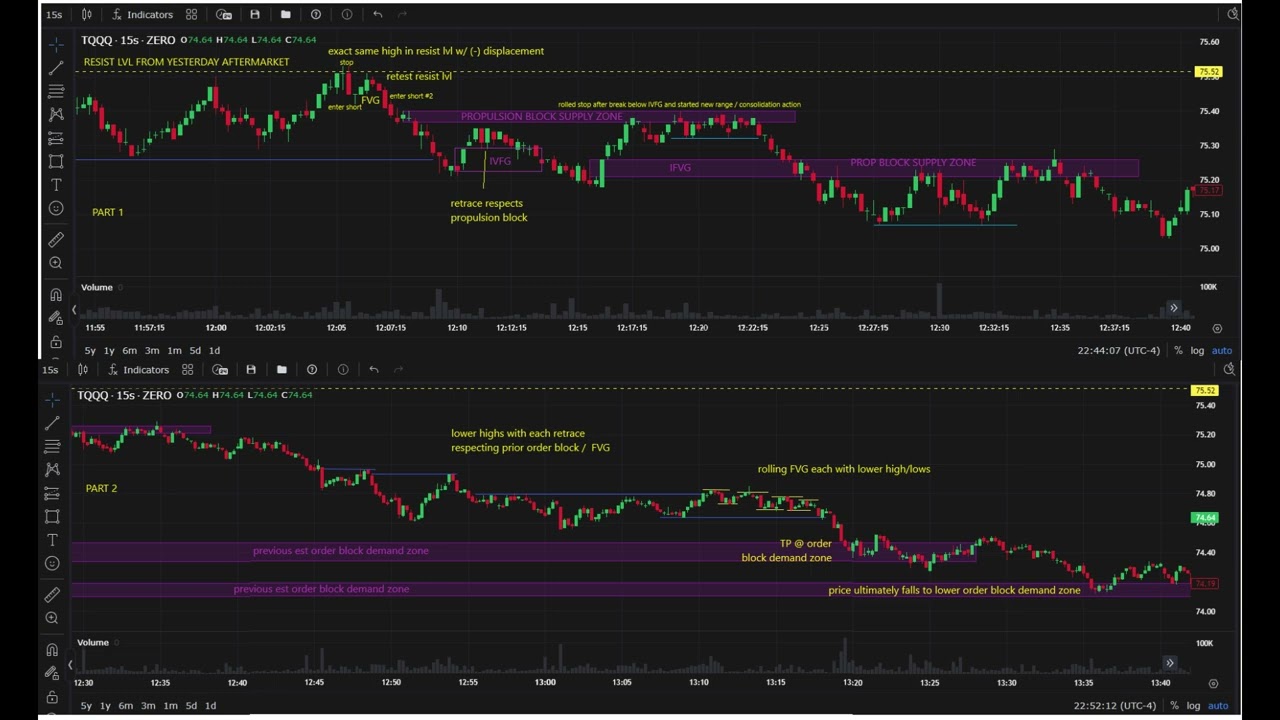Click the replay/alert icon in top chart toolbar
Image resolution: width=1280 pixels, height=720 pixels.
coord(224,14)
